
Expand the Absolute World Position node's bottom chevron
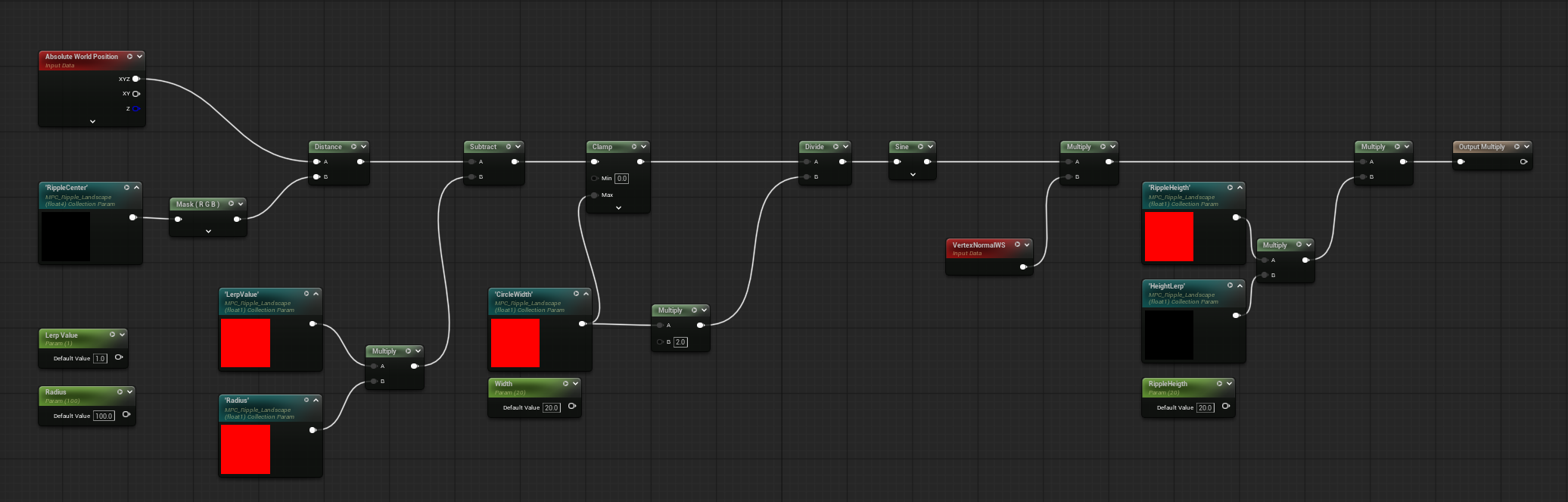(x=92, y=121)
